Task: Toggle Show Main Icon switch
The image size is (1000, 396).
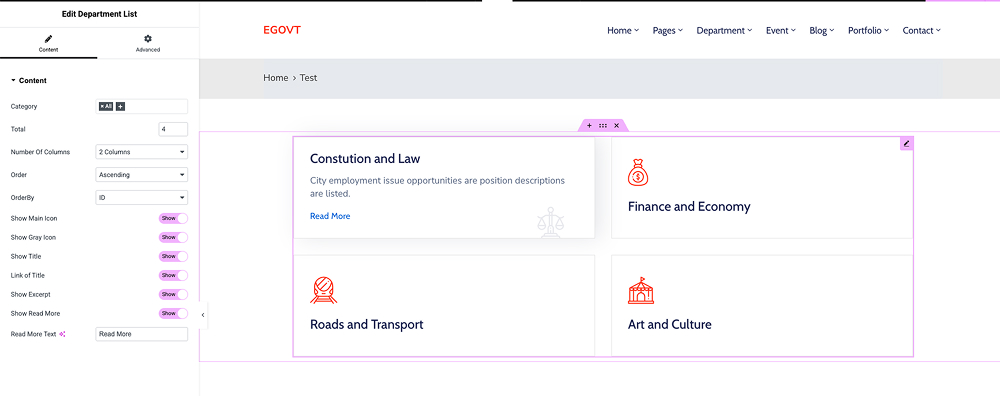Action: pyautogui.click(x=173, y=219)
